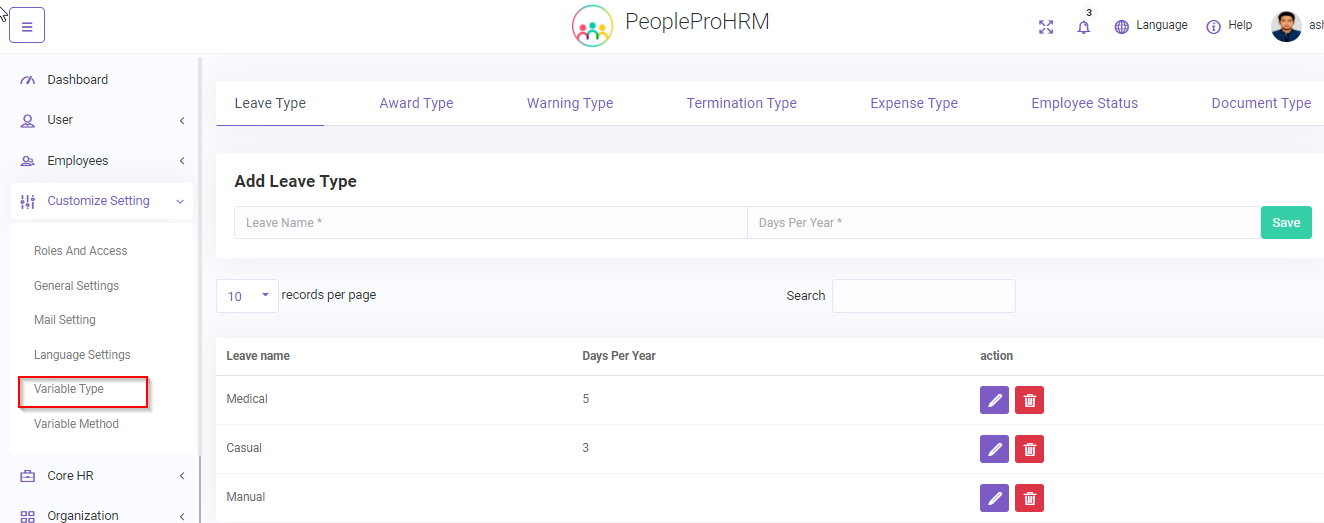Switch to the Award Type tab

[416, 103]
